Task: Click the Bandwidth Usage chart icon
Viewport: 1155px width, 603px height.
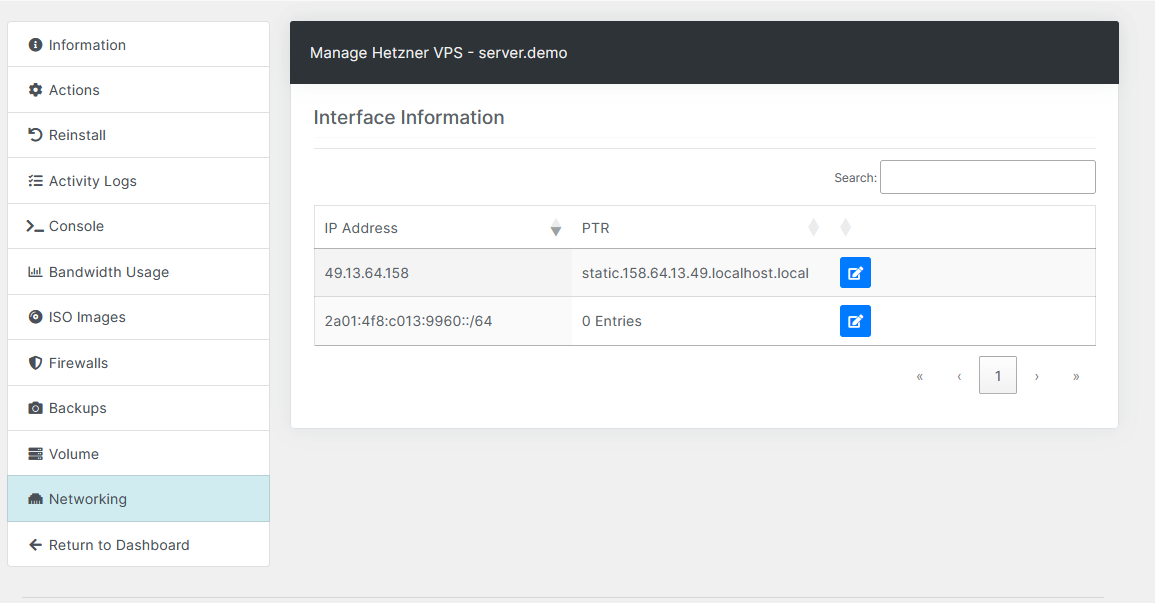Action: point(36,272)
